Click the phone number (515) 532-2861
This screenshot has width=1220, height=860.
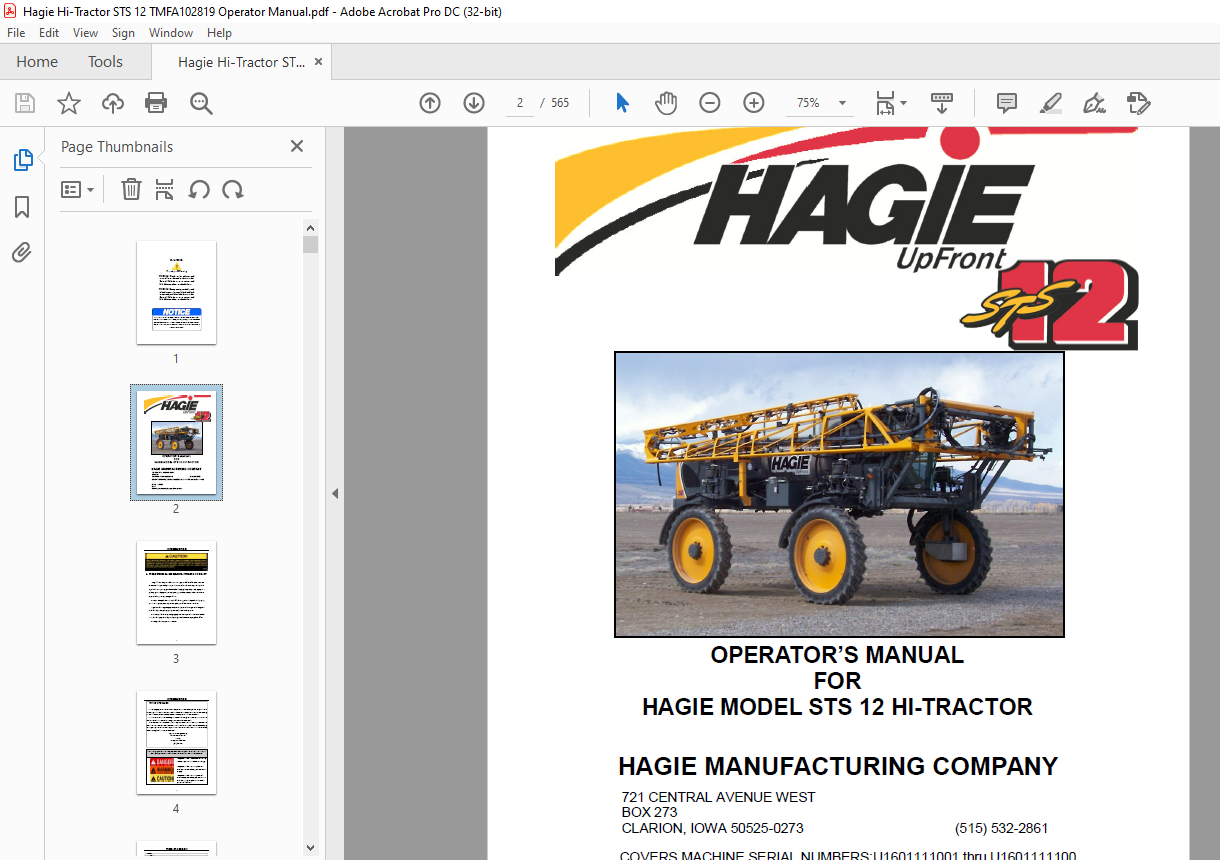[x=1001, y=828]
